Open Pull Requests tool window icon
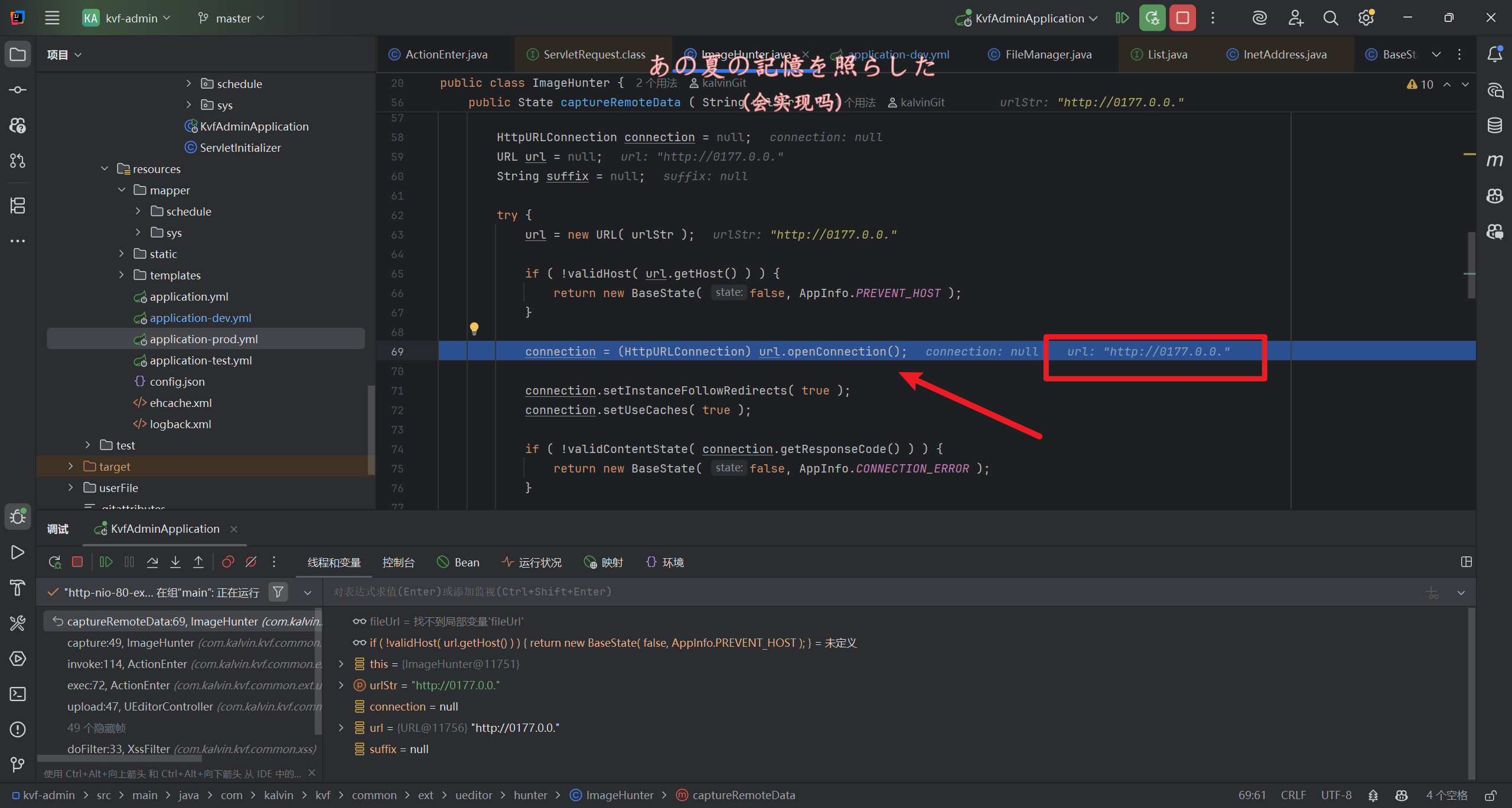 click(18, 161)
